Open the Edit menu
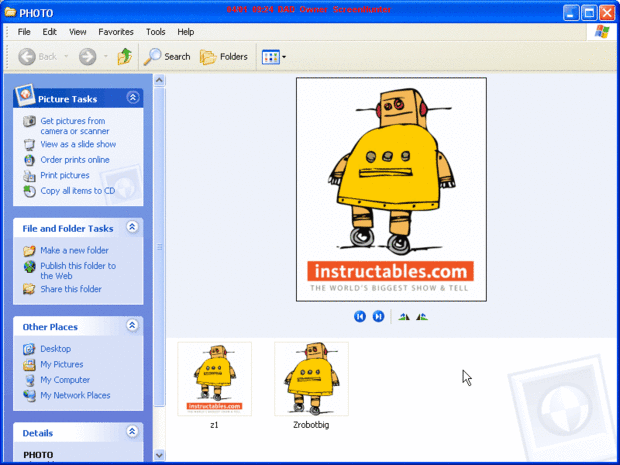 (49, 32)
